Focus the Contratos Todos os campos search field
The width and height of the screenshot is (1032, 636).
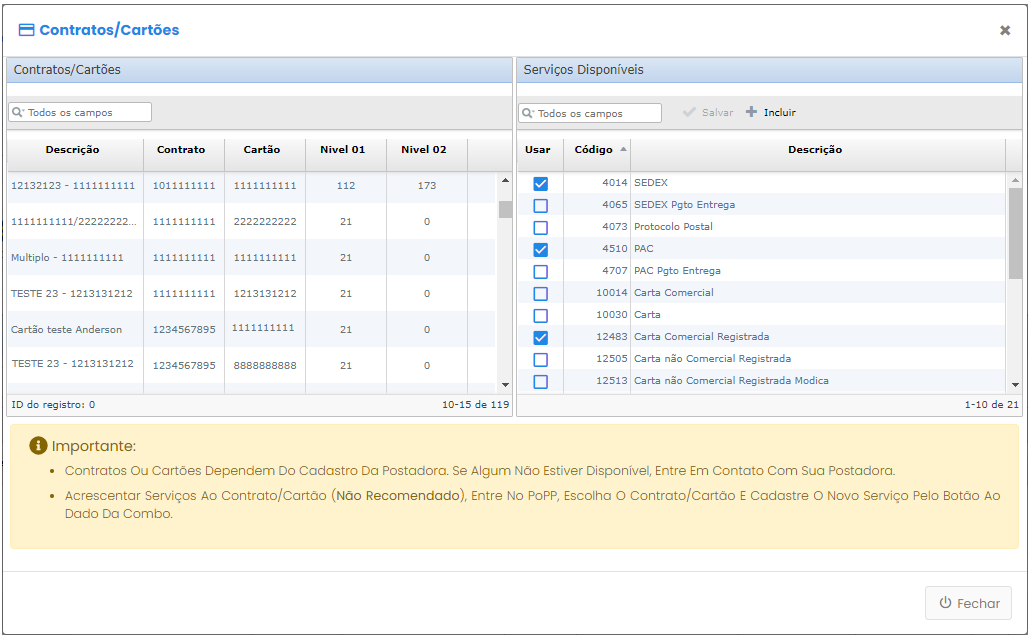pos(80,113)
